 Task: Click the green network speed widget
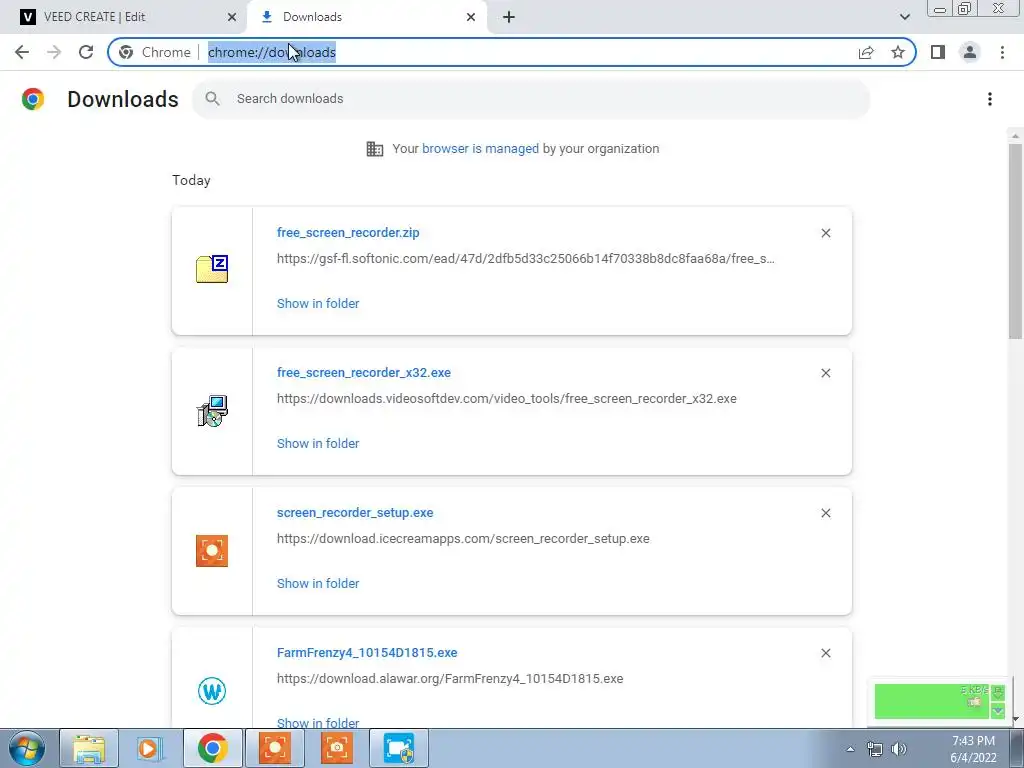pyautogui.click(x=939, y=701)
